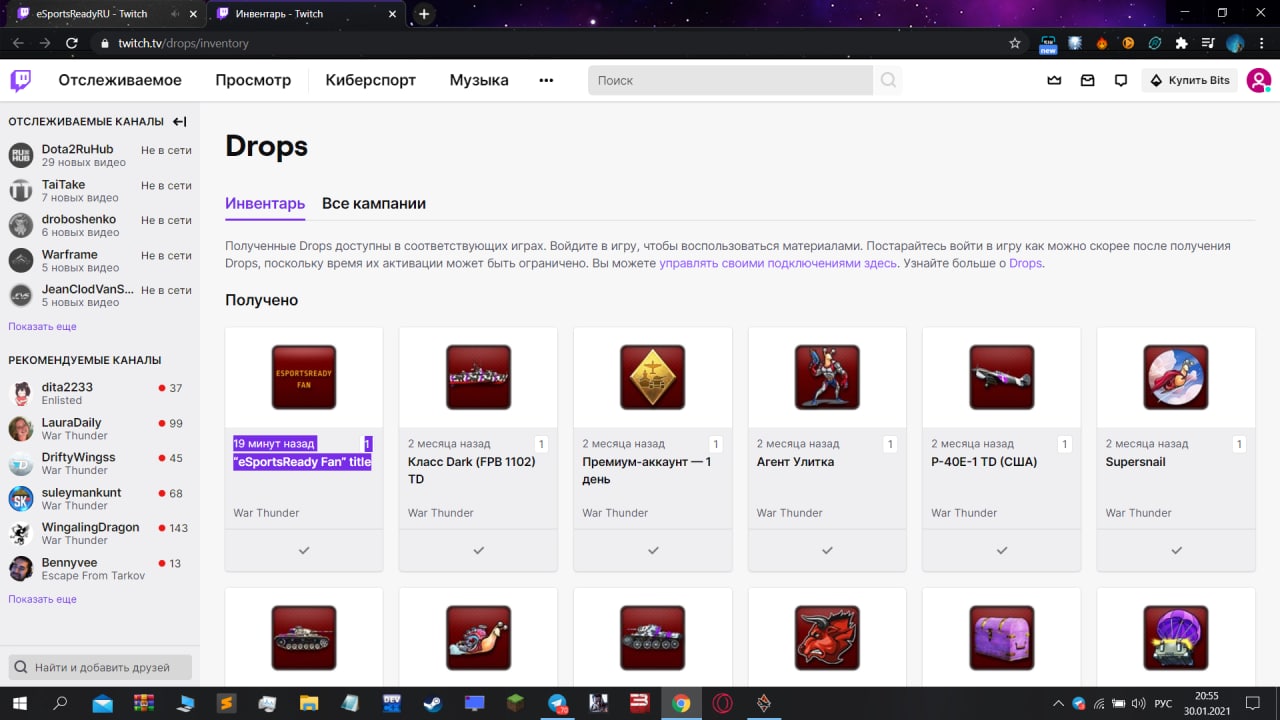1280x720 pixels.
Task: Click the ESPORTSREADY FAN drop image
Action: 304,377
